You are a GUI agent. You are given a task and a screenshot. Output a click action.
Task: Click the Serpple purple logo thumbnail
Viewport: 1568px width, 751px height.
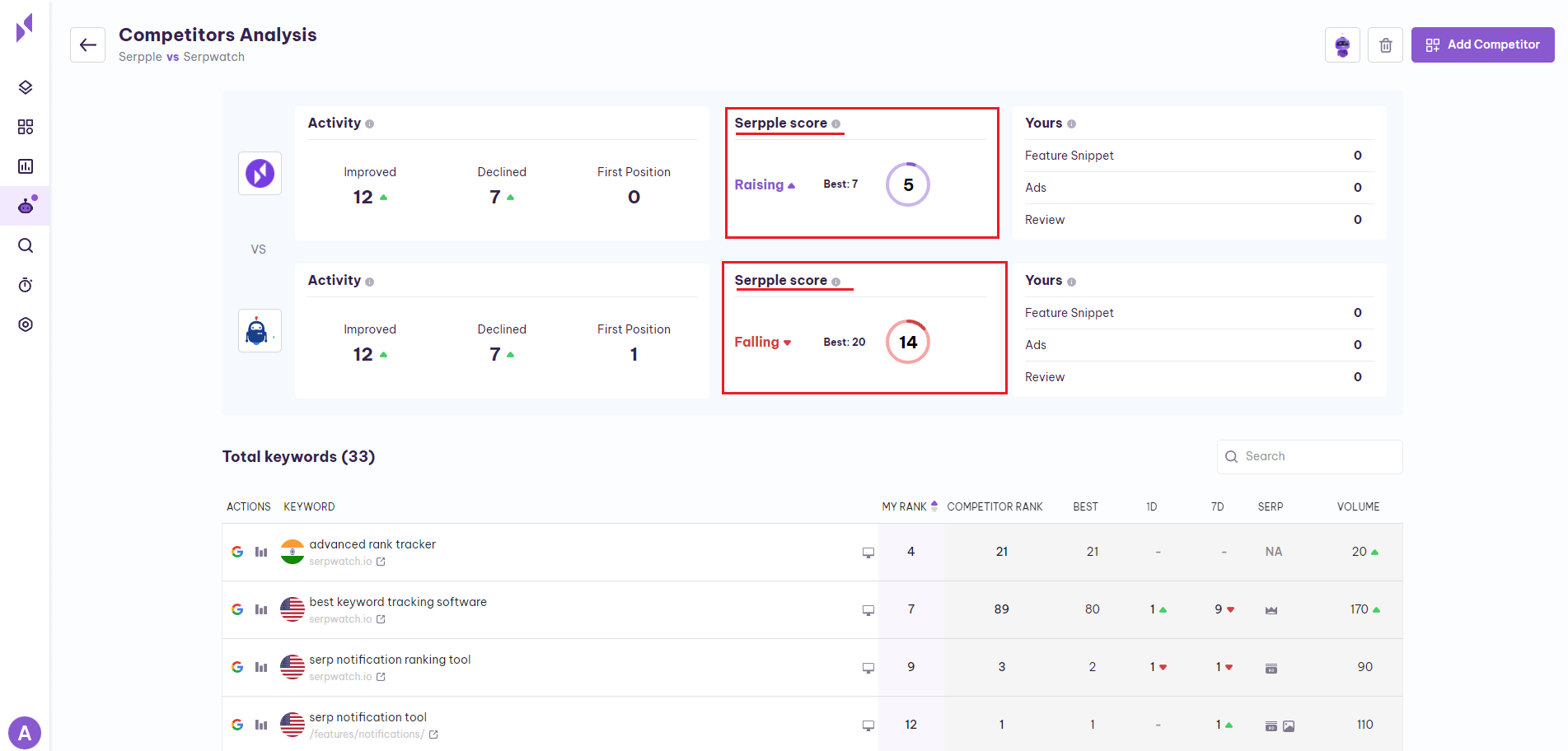(x=260, y=173)
